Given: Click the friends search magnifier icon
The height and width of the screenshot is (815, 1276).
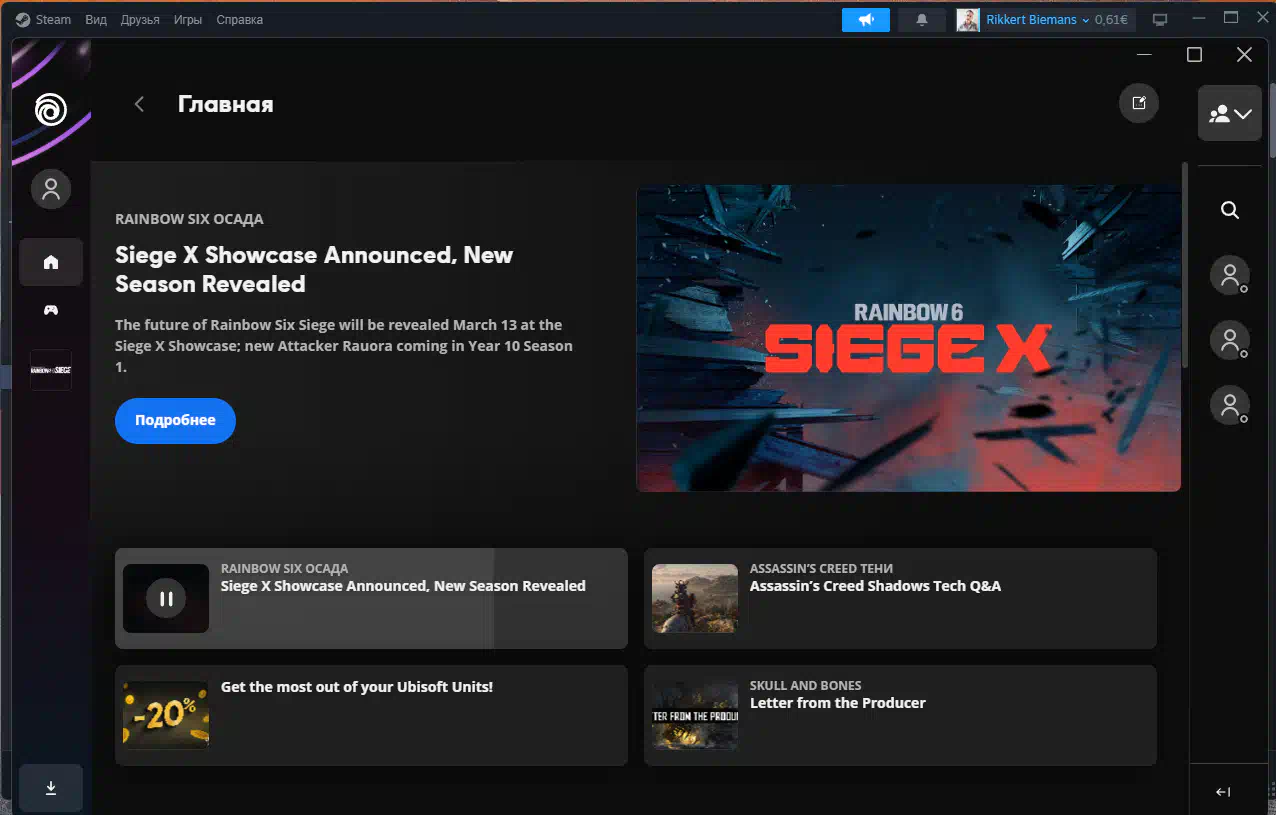Looking at the screenshot, I should pos(1230,210).
